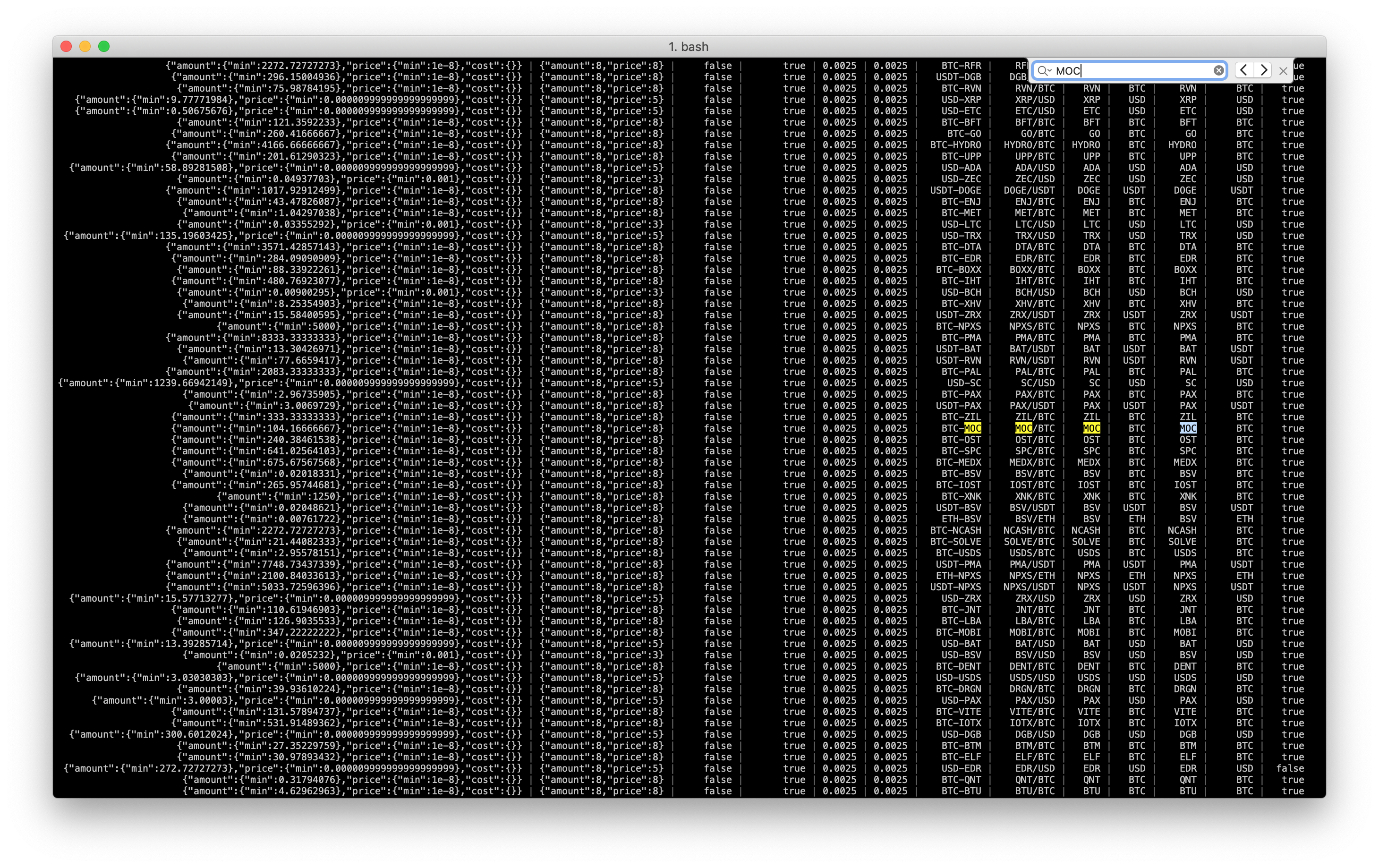1379x868 pixels.
Task: Jump to next search match
Action: point(1263,70)
